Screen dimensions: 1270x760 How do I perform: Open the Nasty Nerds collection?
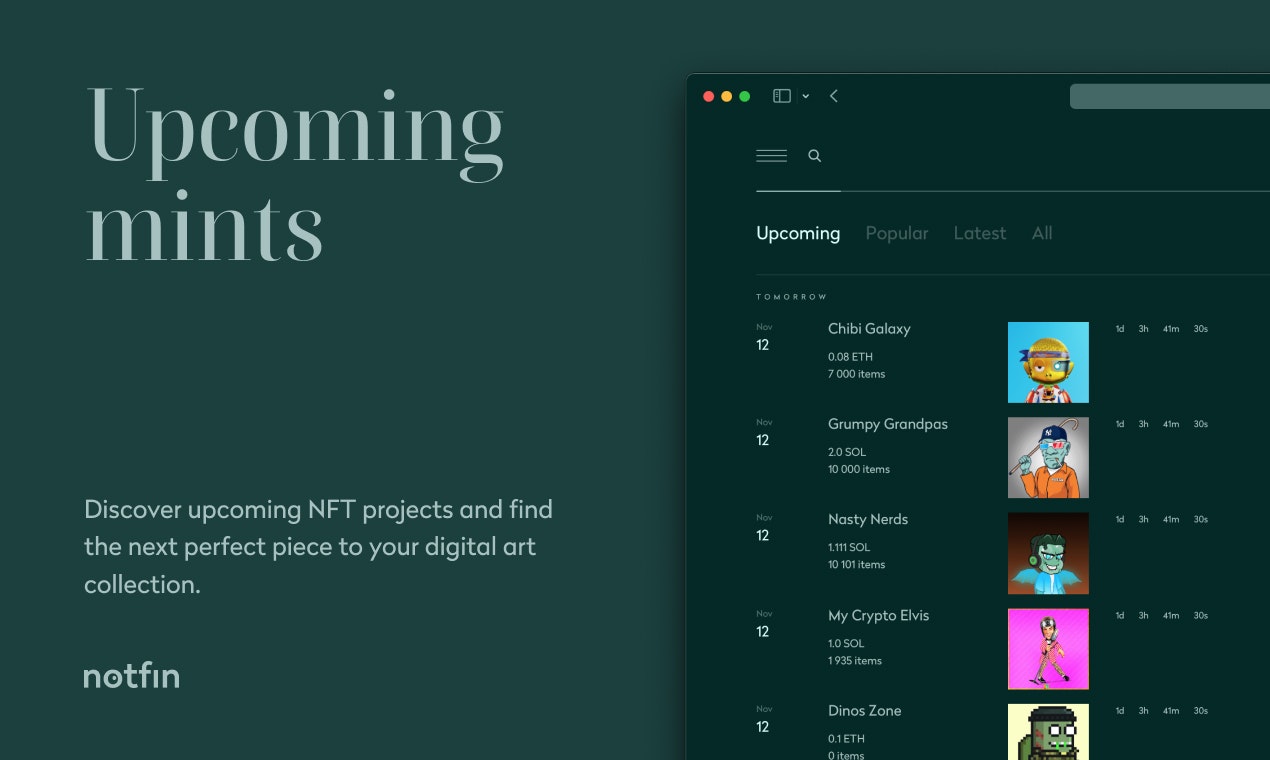(867, 519)
